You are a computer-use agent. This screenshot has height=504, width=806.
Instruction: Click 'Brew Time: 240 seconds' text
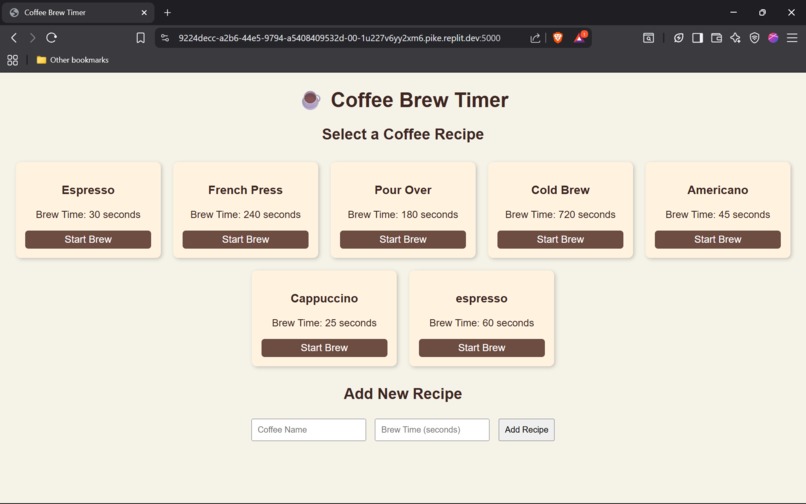(x=245, y=214)
